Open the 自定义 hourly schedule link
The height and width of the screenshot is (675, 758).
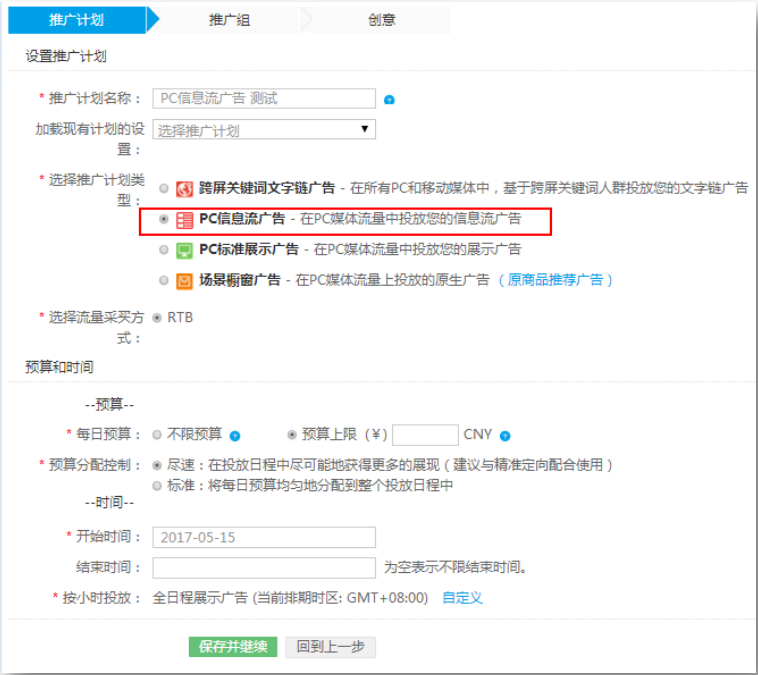pos(462,598)
